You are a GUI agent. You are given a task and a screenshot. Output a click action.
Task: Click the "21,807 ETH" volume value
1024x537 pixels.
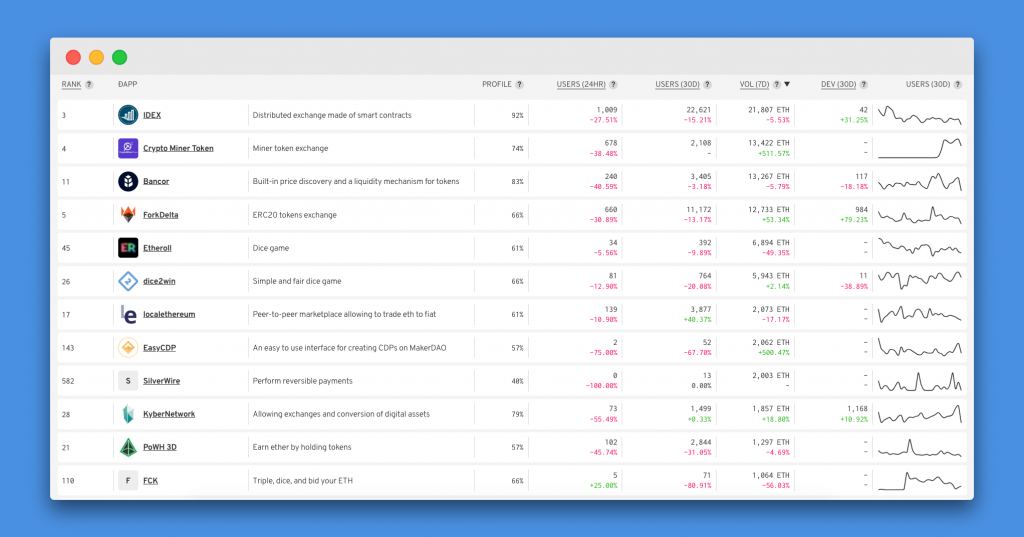click(769, 110)
